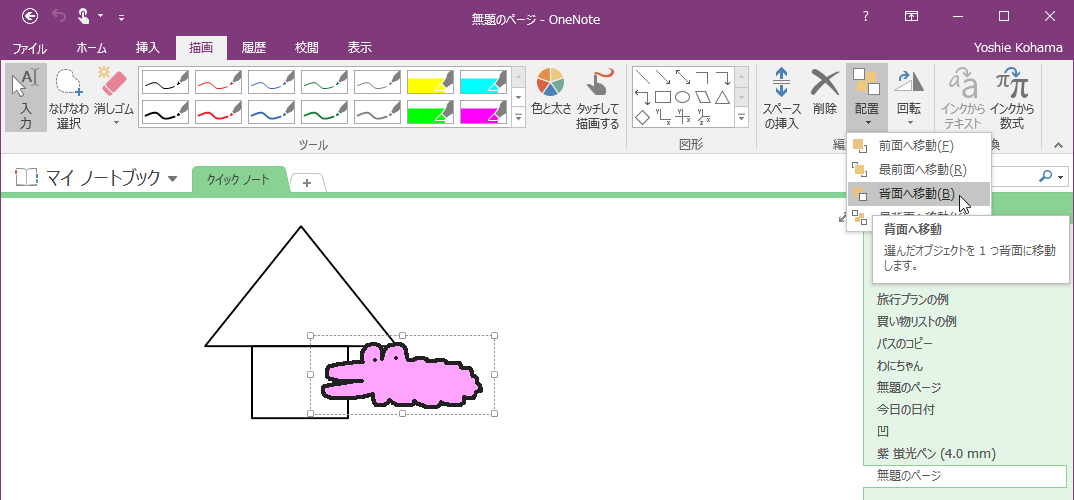The height and width of the screenshot is (500, 1074).
Task: Select the thin red pen
Action: (x=218, y=82)
